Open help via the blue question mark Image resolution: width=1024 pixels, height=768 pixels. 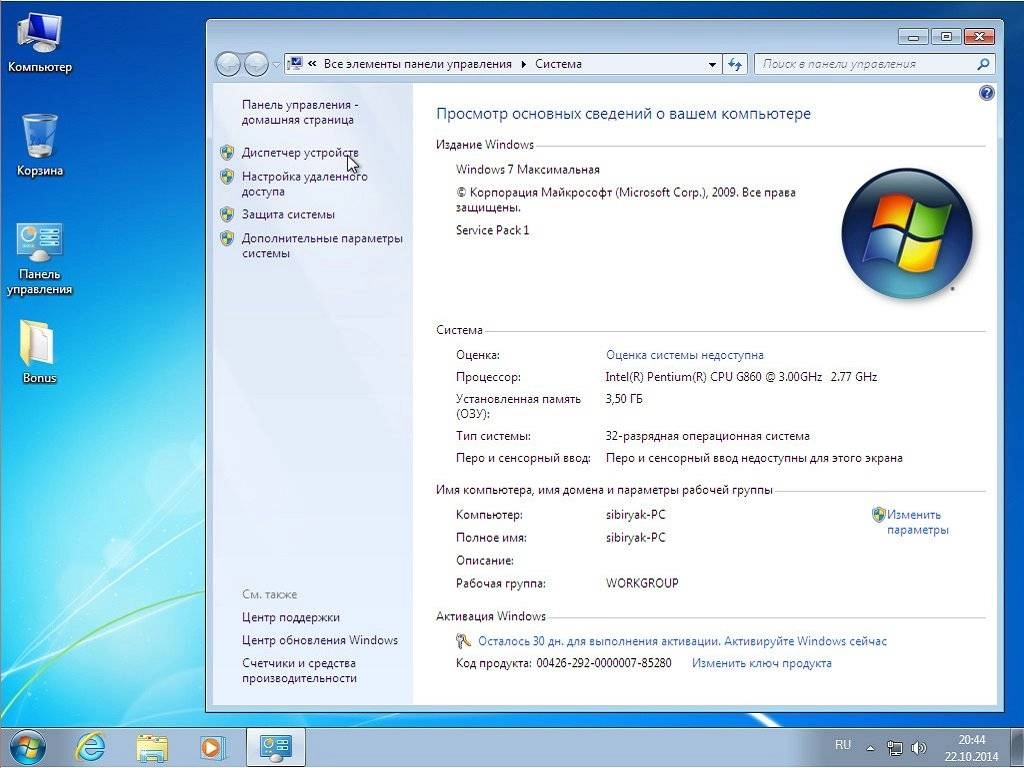[x=986, y=93]
